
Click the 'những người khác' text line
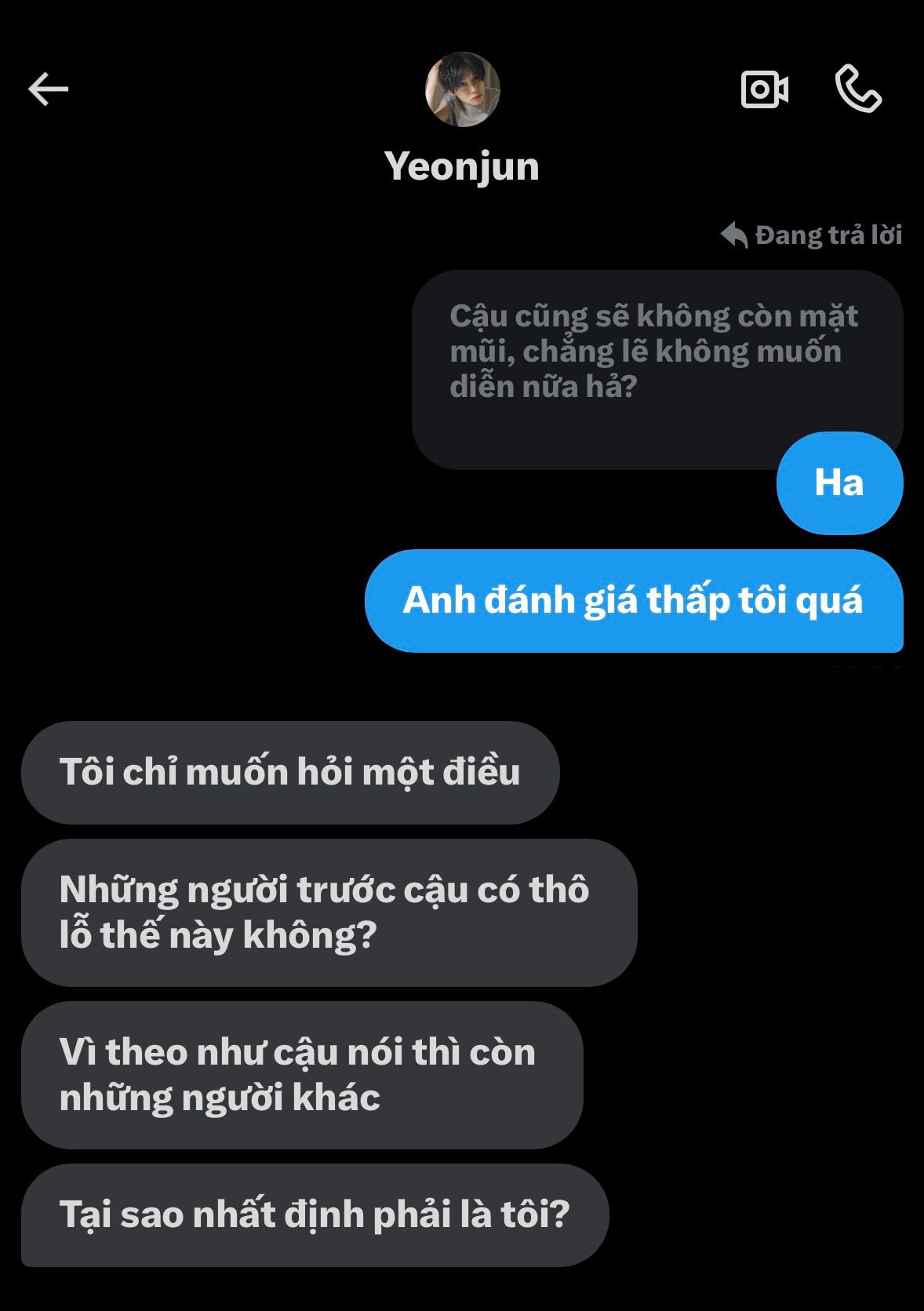(x=220, y=1098)
